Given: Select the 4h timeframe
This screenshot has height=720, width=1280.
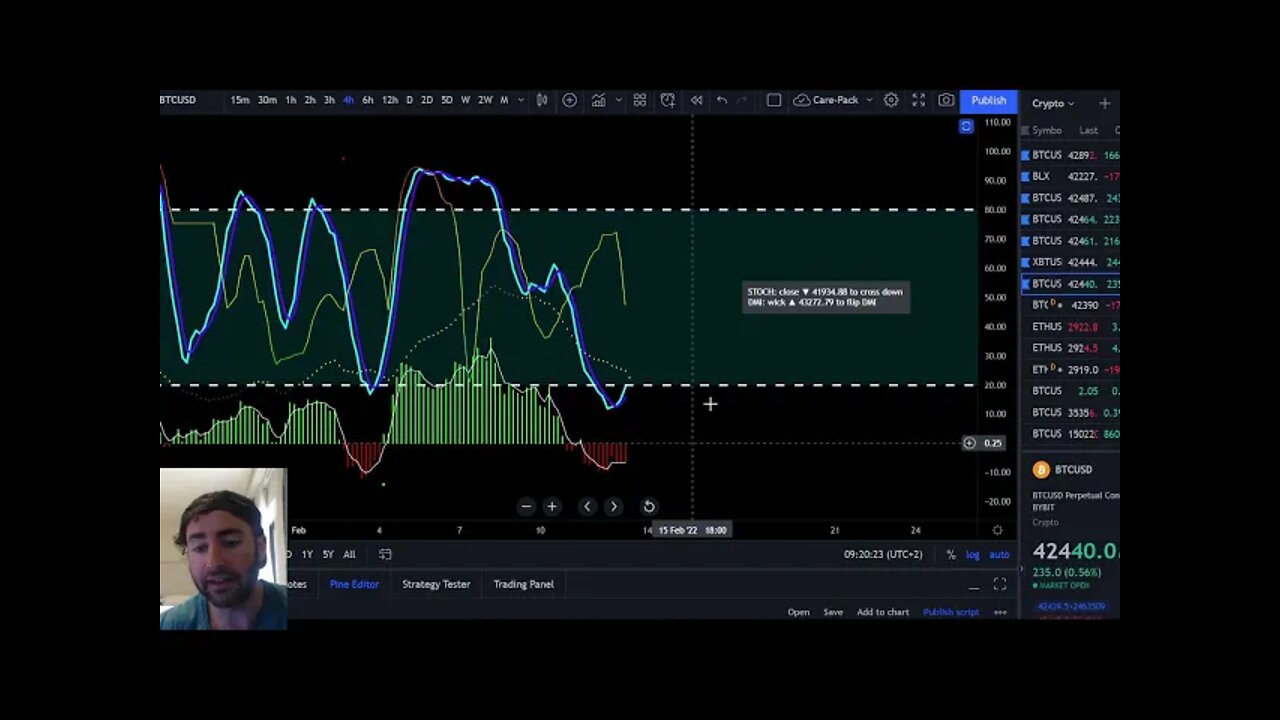Looking at the screenshot, I should point(348,100).
